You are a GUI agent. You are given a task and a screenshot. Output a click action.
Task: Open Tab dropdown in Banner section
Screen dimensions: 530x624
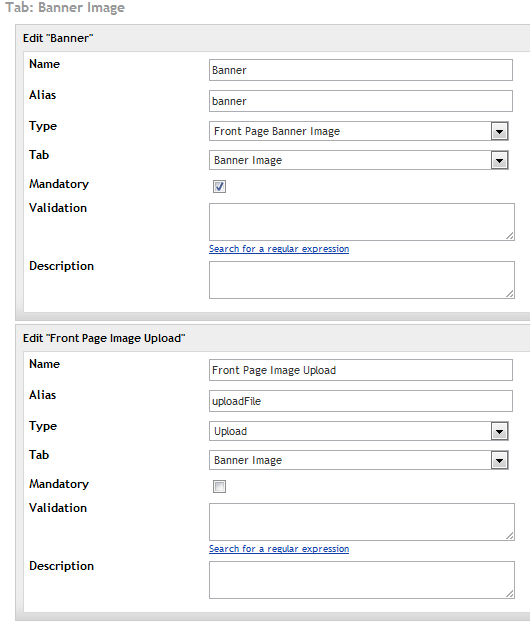(x=359, y=160)
